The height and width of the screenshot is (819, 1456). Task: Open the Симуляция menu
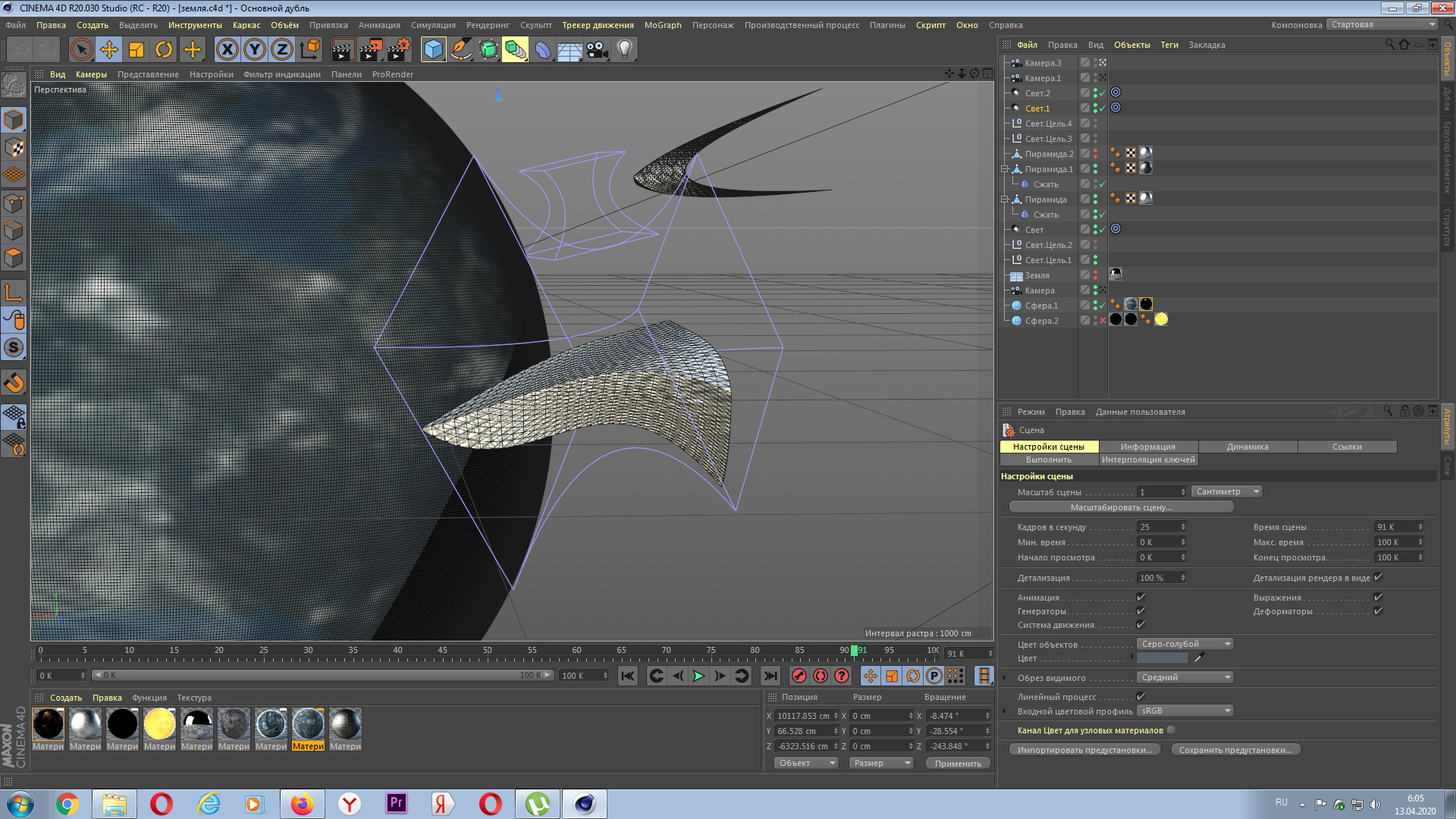pos(433,25)
